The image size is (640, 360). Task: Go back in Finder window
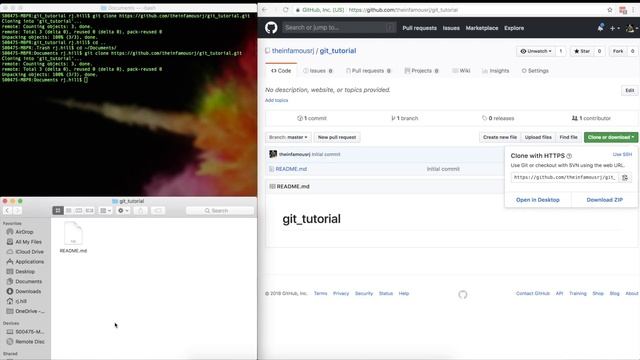tap(7, 211)
